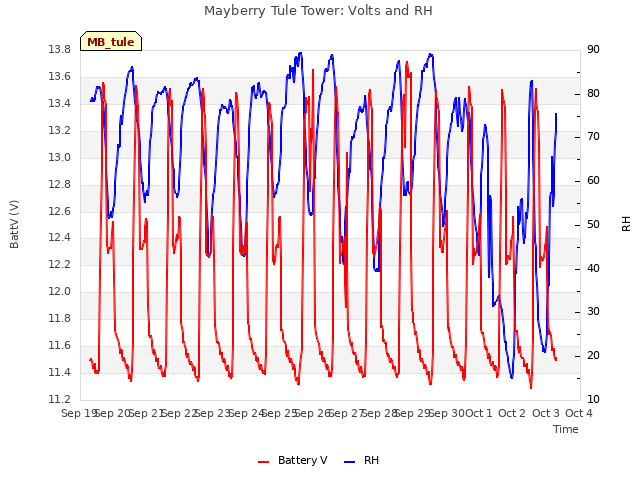The height and width of the screenshot is (480, 640).
Task: Click the 11.2 left axis tick value
Action: [x=60, y=399]
